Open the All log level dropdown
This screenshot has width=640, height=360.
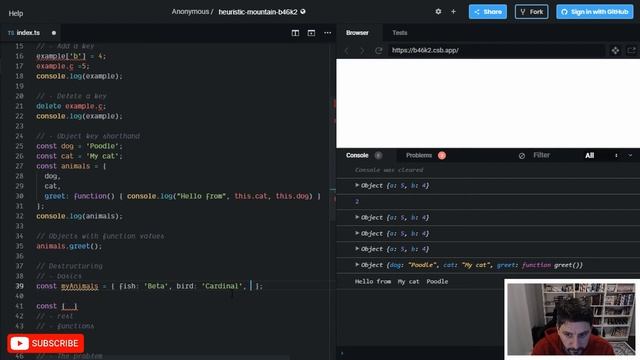pos(602,156)
